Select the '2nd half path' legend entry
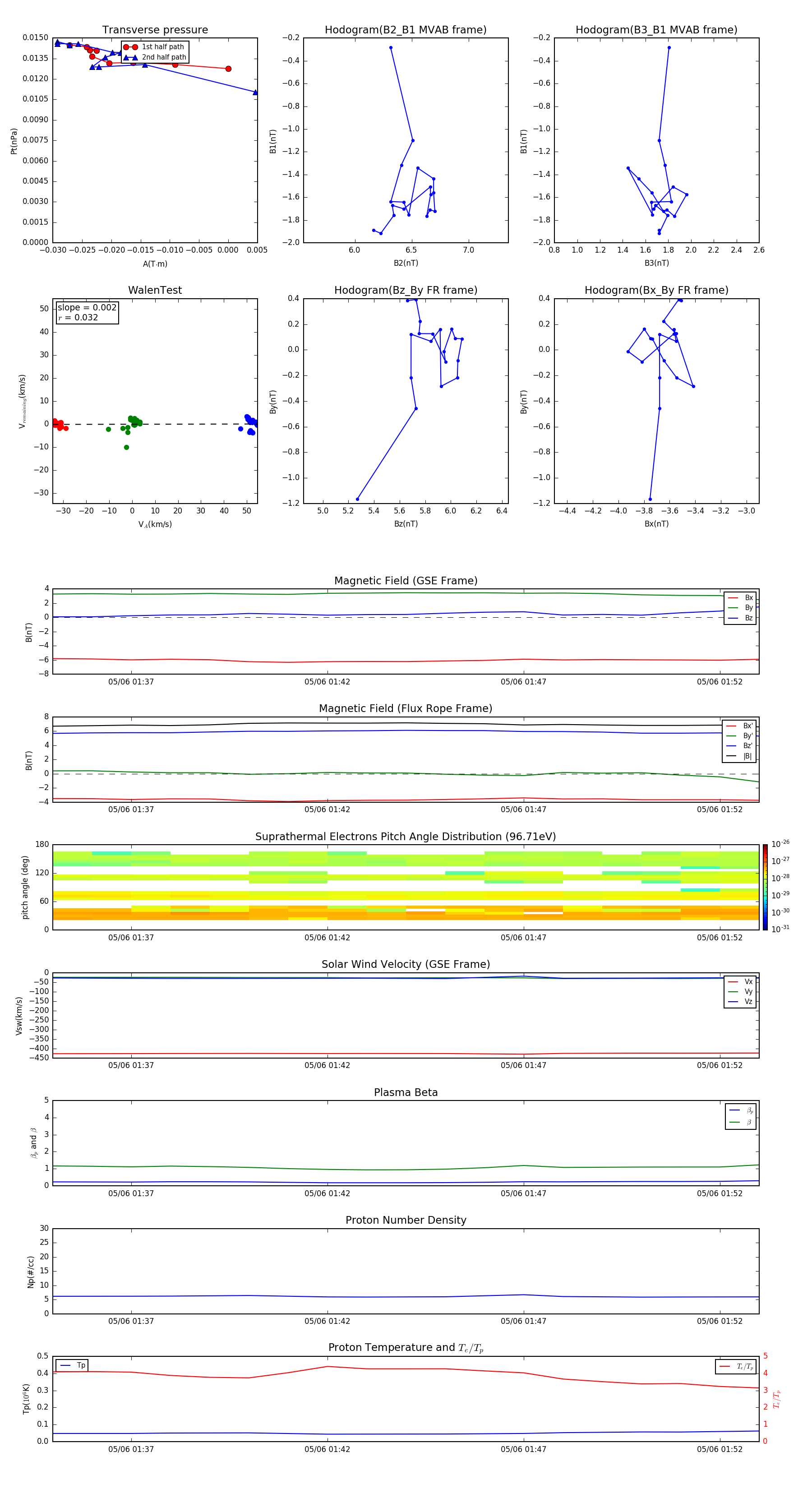The width and height of the screenshot is (812, 1489). (x=156, y=57)
